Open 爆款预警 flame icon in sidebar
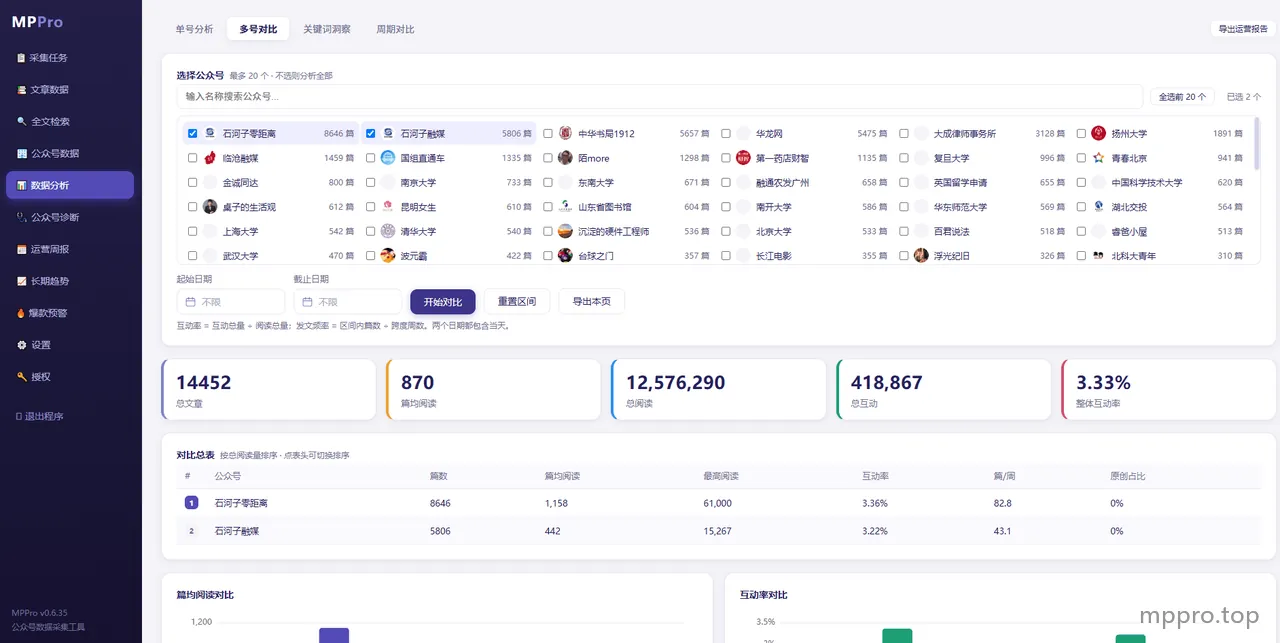 (x=21, y=313)
